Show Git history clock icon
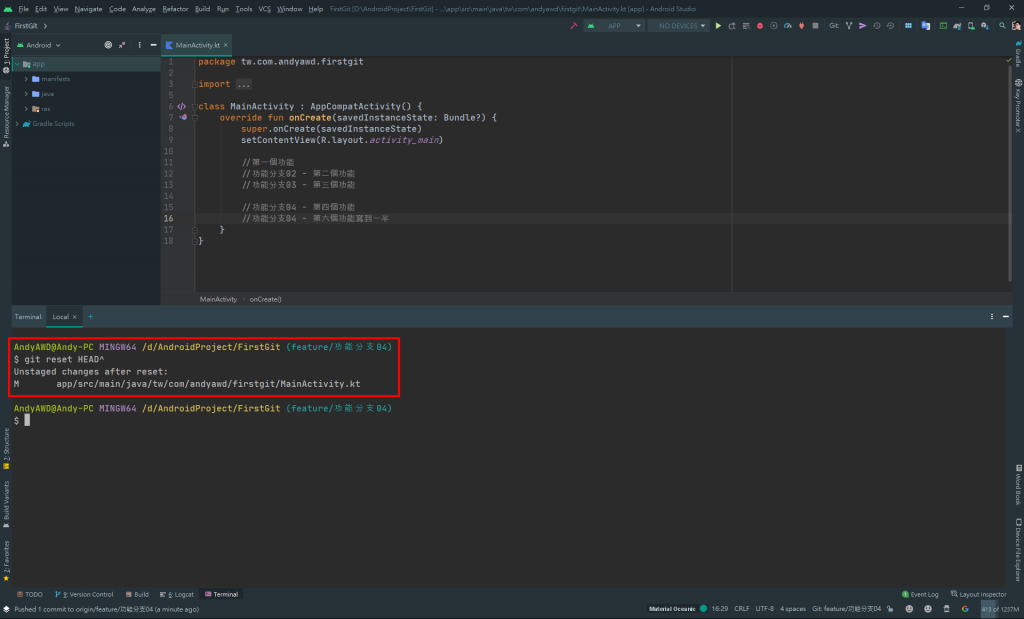Viewport: 1024px width, 619px height. coord(876,25)
